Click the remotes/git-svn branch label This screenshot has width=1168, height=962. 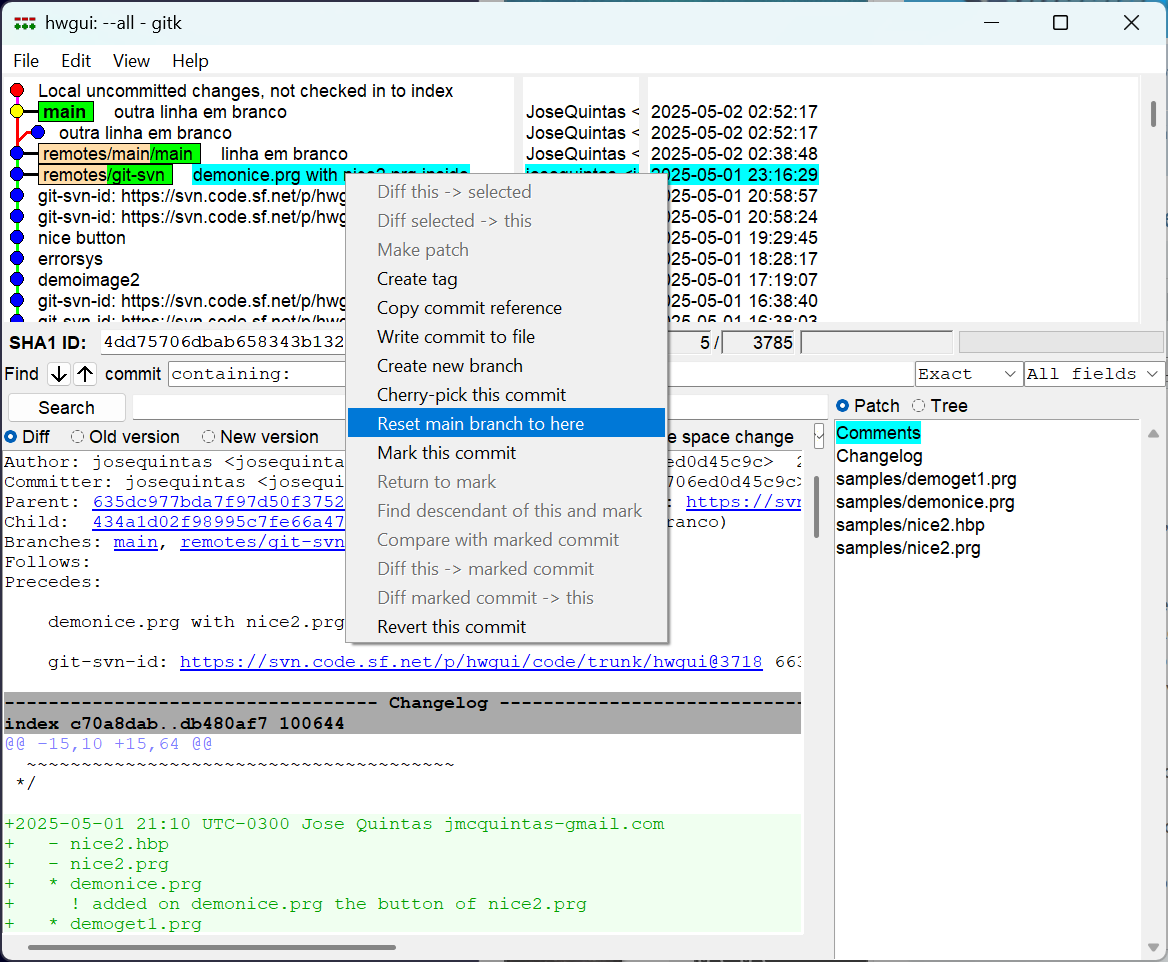tap(105, 175)
